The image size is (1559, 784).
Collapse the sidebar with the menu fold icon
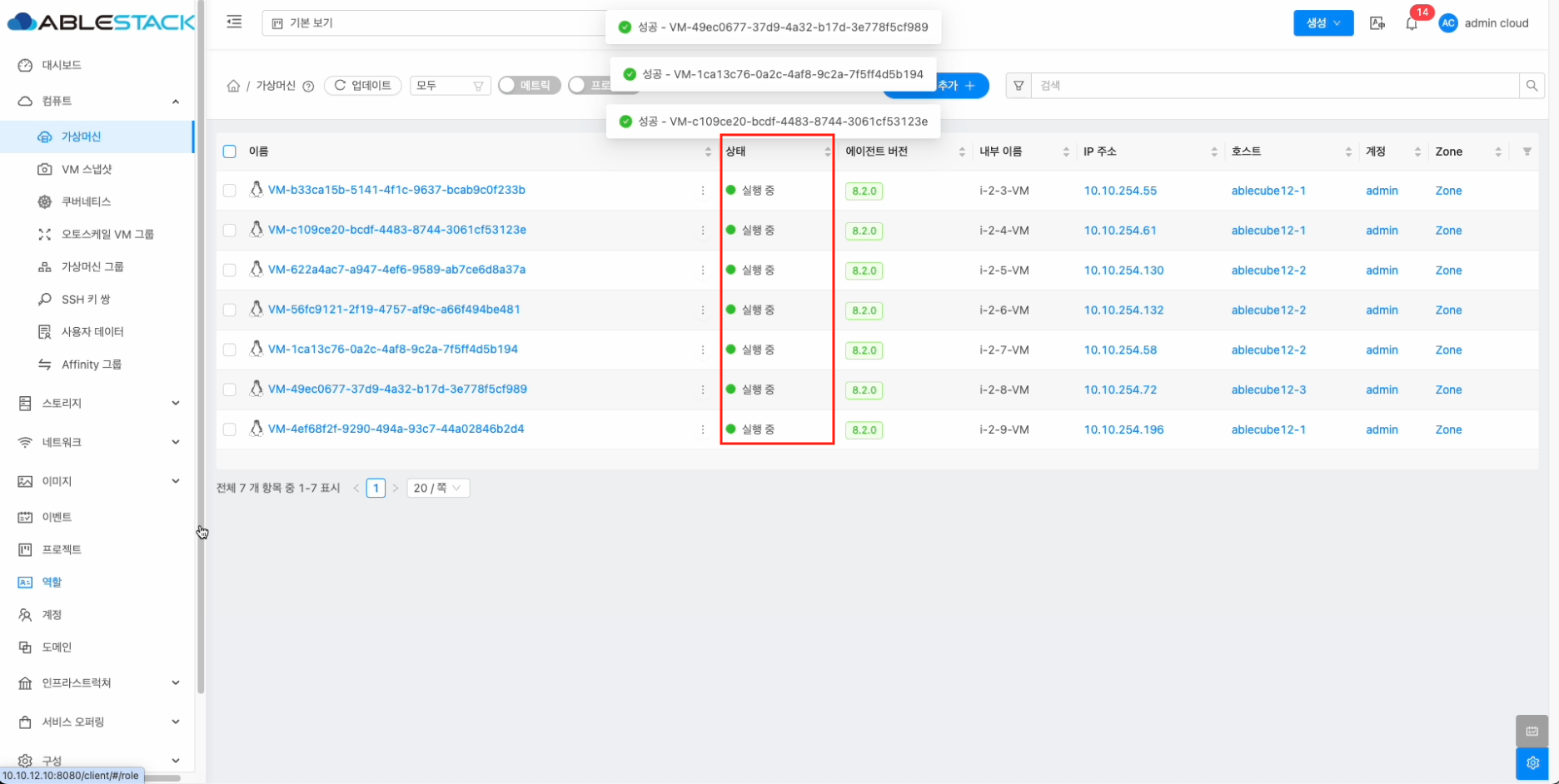[234, 22]
